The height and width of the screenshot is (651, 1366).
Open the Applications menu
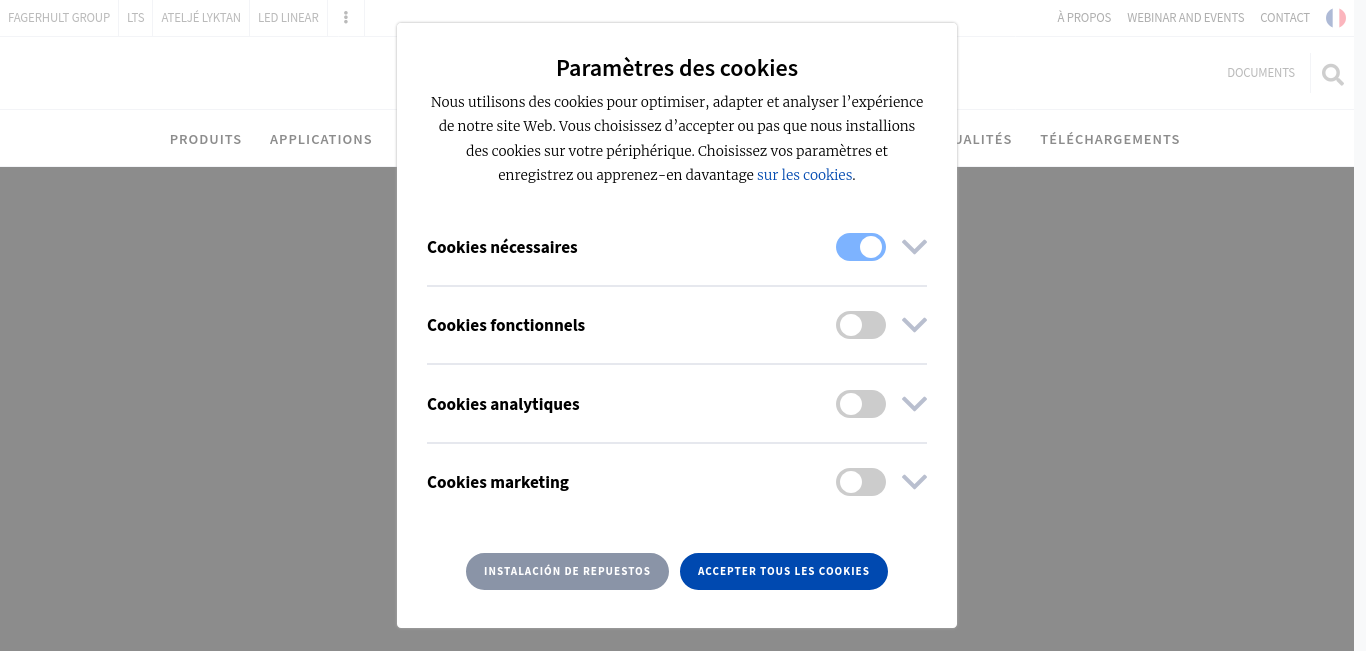(321, 139)
